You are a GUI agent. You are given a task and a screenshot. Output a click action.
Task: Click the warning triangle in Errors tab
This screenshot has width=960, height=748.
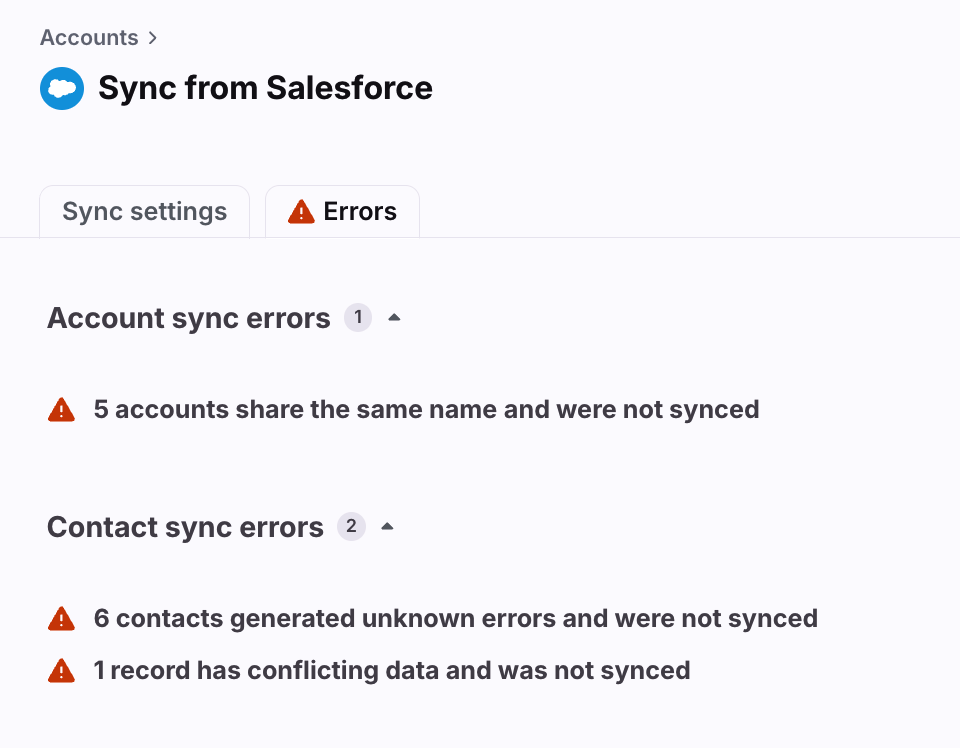coord(301,212)
